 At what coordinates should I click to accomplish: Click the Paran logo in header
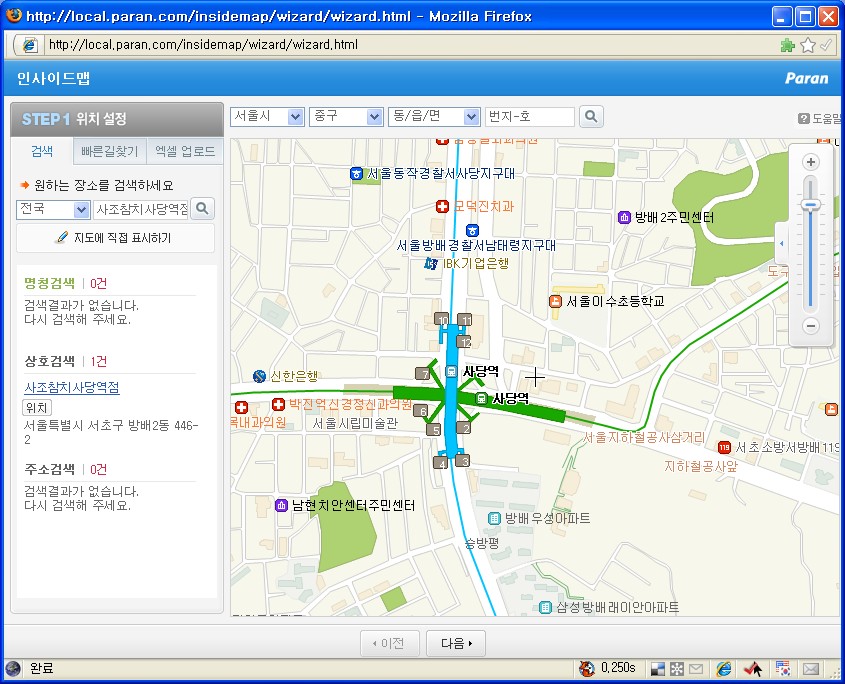click(x=806, y=79)
